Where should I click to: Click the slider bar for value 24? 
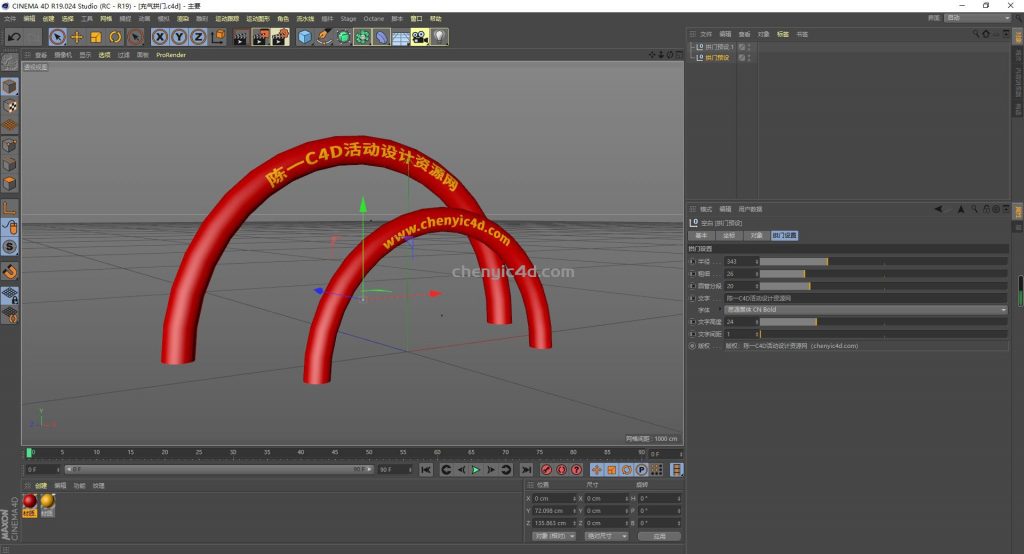coord(884,322)
